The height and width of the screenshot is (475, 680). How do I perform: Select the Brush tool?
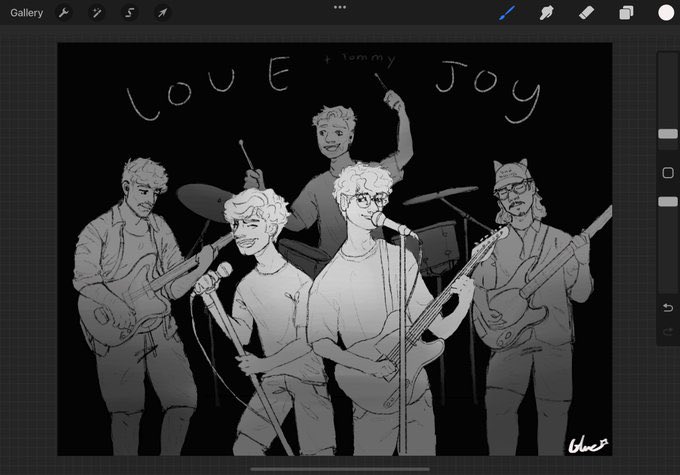tap(507, 13)
